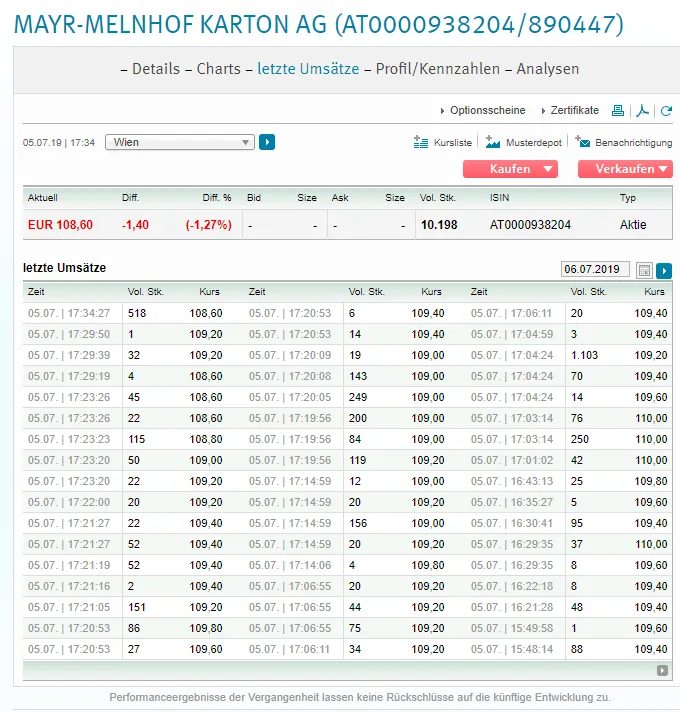Click the Musterdepot chart icon
Viewport: 680px width, 712px height.
pyautogui.click(x=493, y=142)
